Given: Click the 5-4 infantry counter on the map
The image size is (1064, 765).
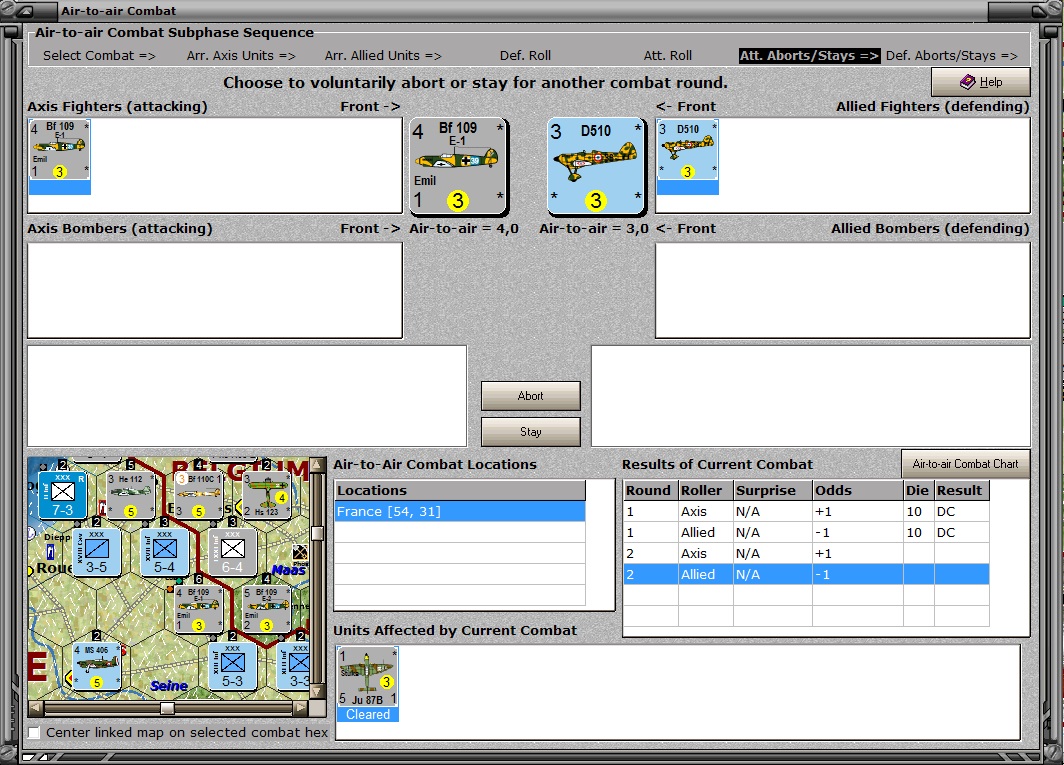Looking at the screenshot, I should [x=164, y=553].
